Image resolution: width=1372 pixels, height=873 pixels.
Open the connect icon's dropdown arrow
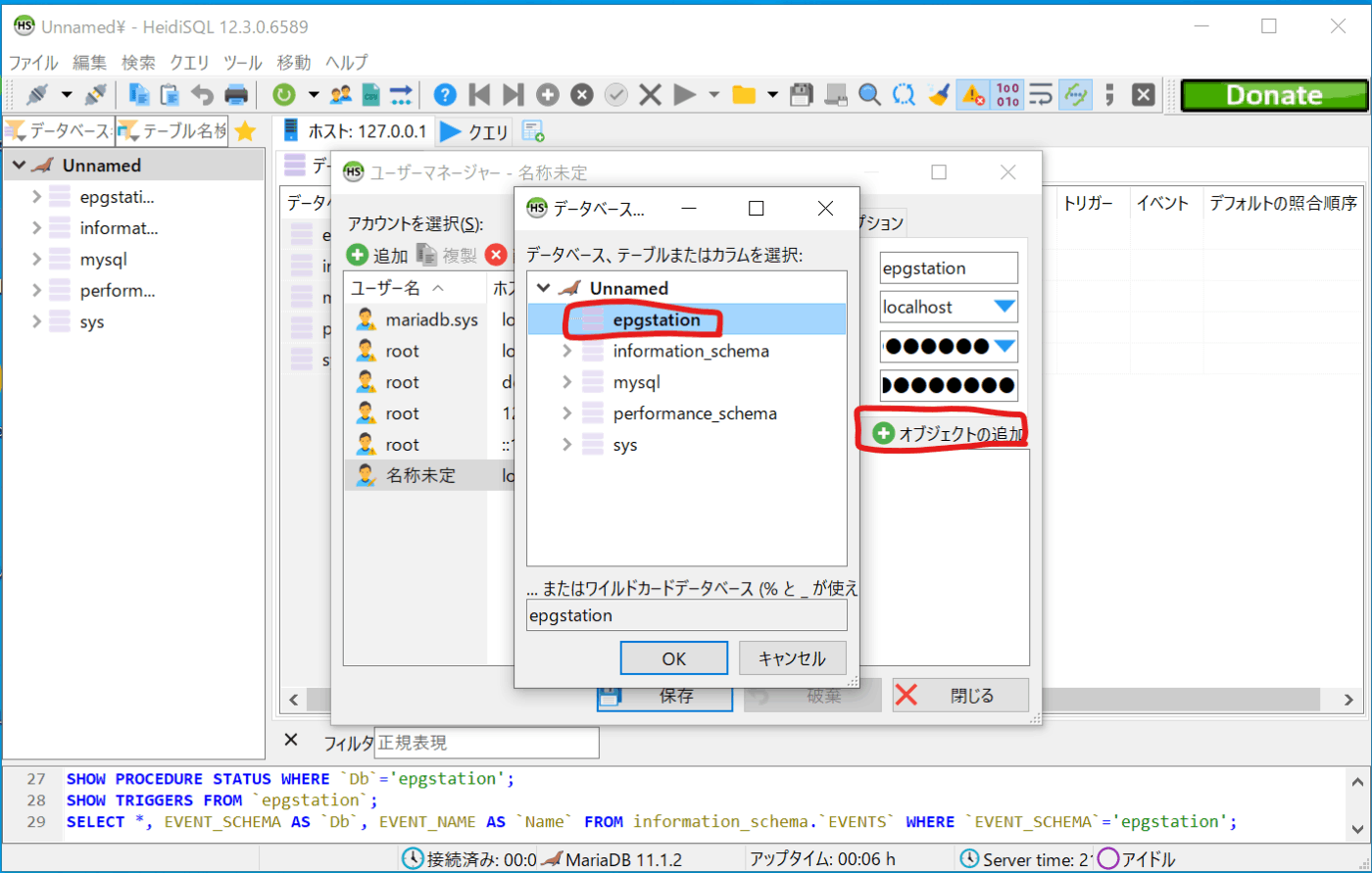point(67,95)
